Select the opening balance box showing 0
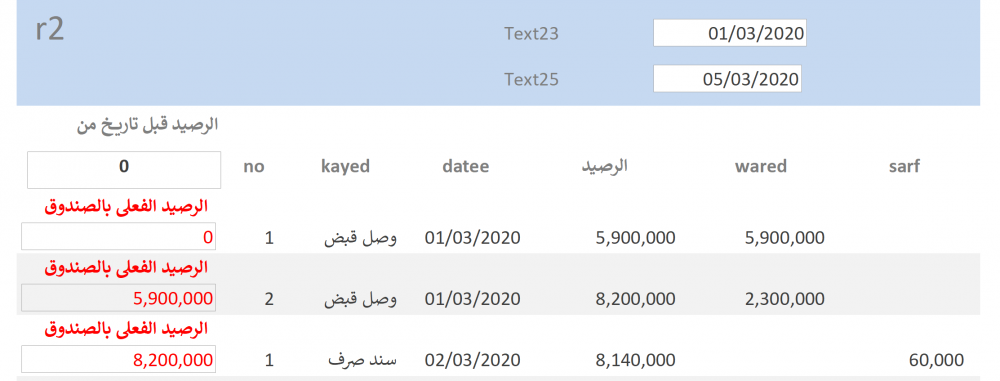 (x=124, y=170)
